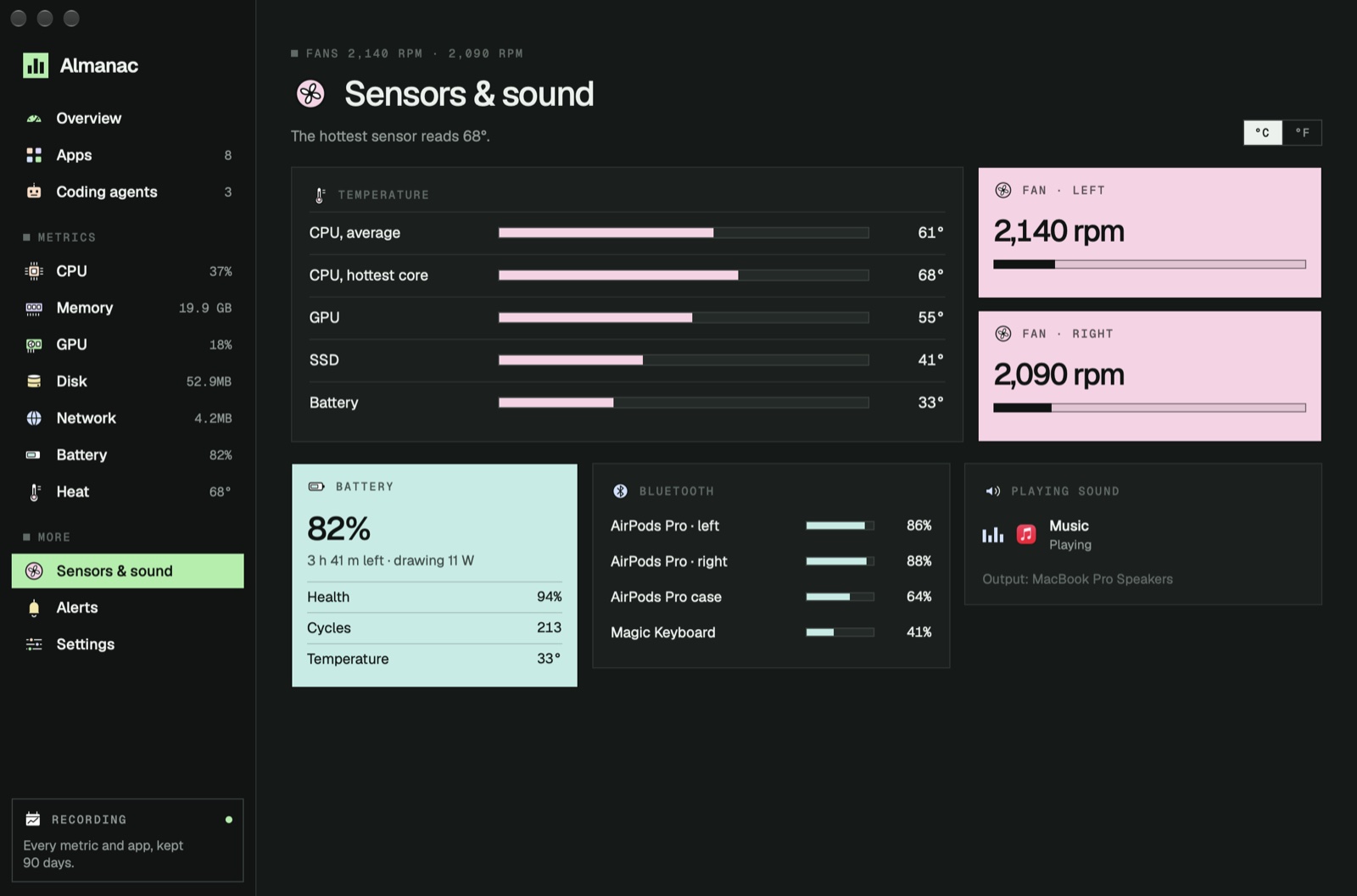Image resolution: width=1357 pixels, height=896 pixels.
Task: Click the Almanac logo icon
Action: 36,65
